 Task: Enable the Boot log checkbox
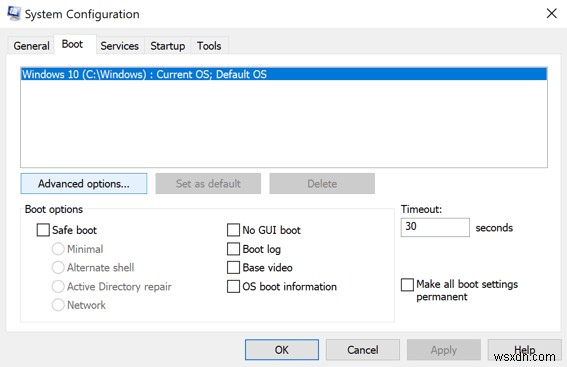[x=233, y=249]
